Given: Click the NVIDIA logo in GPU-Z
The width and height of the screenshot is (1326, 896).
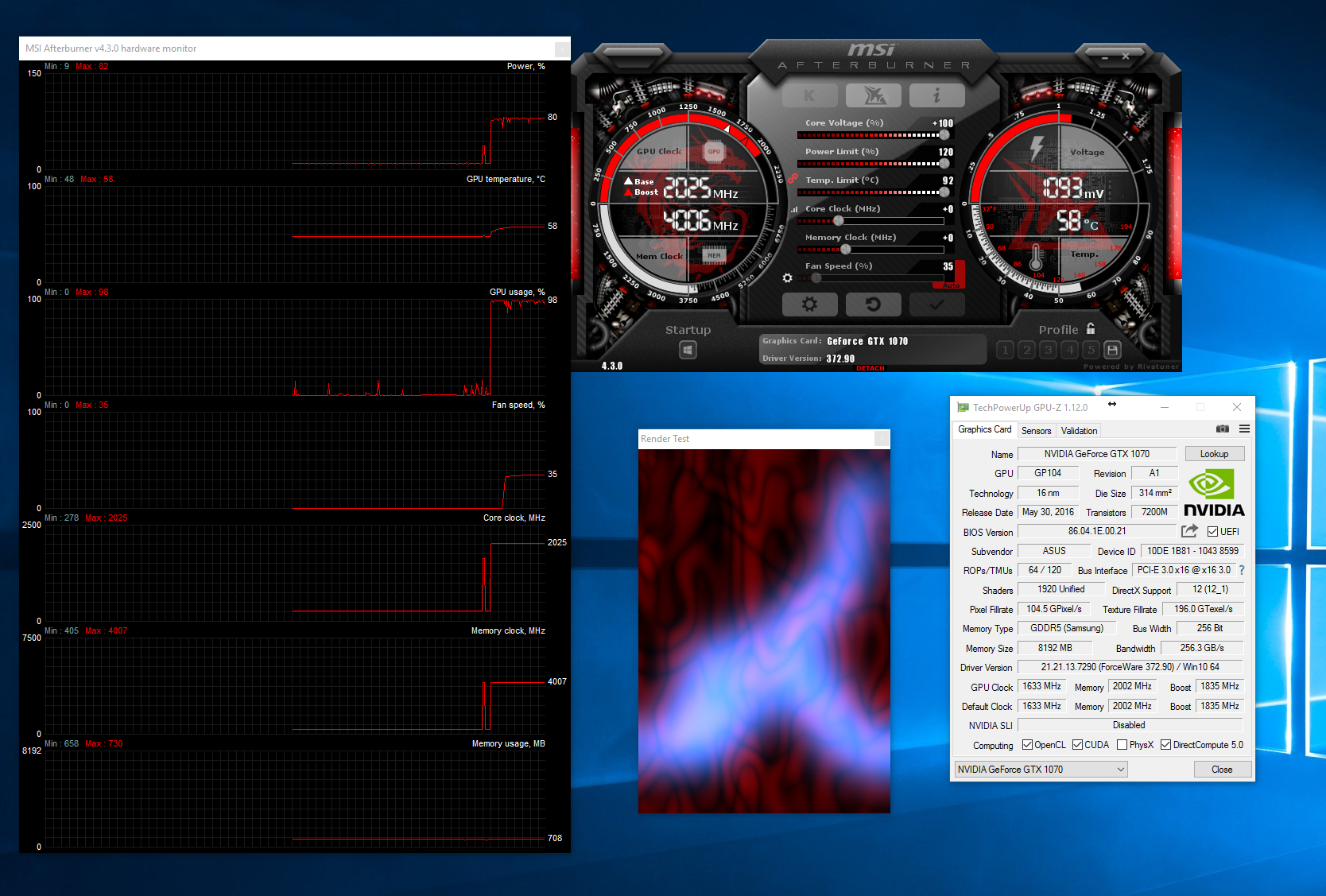Looking at the screenshot, I should 1214,493.
